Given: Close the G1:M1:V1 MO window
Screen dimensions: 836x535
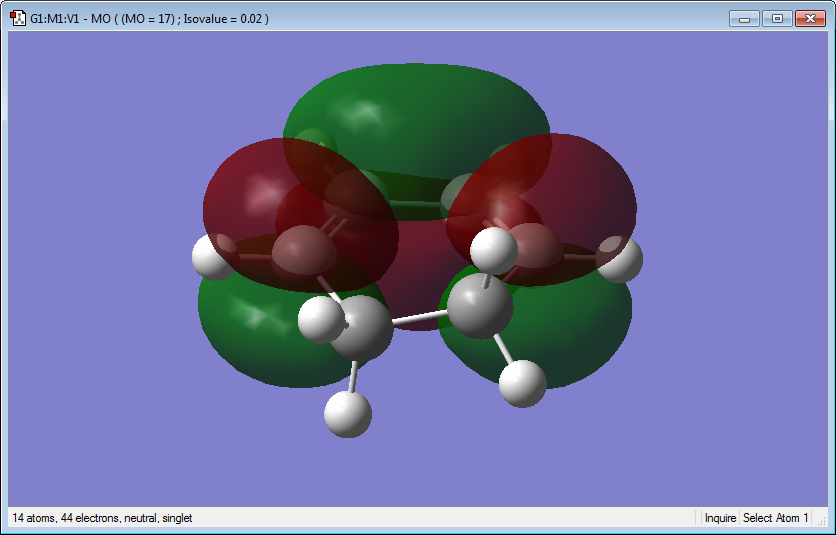Looking at the screenshot, I should point(810,19).
